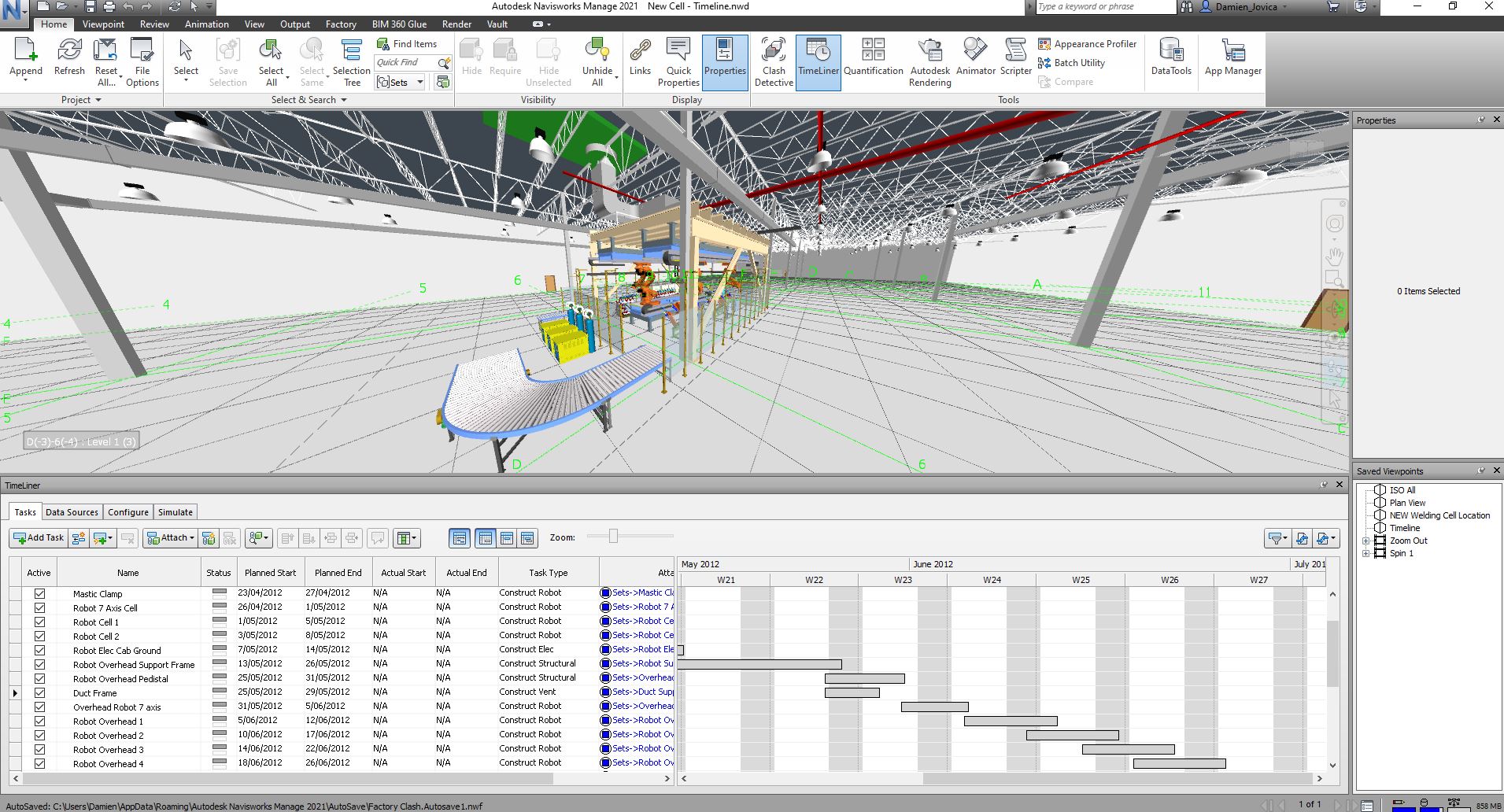1504x812 pixels.
Task: Click the Add Task button
Action: pos(37,537)
